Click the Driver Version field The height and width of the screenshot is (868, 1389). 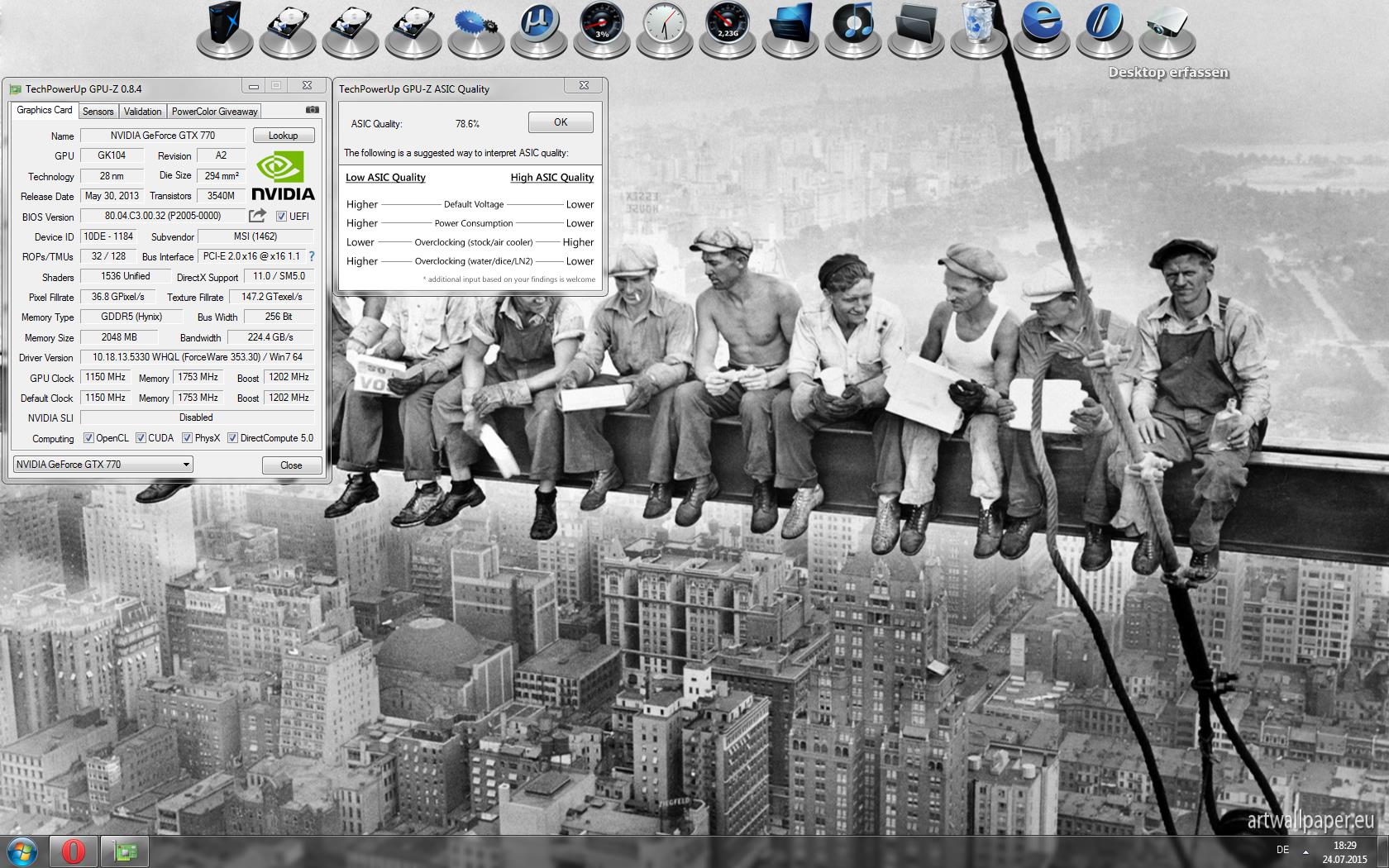(x=198, y=357)
